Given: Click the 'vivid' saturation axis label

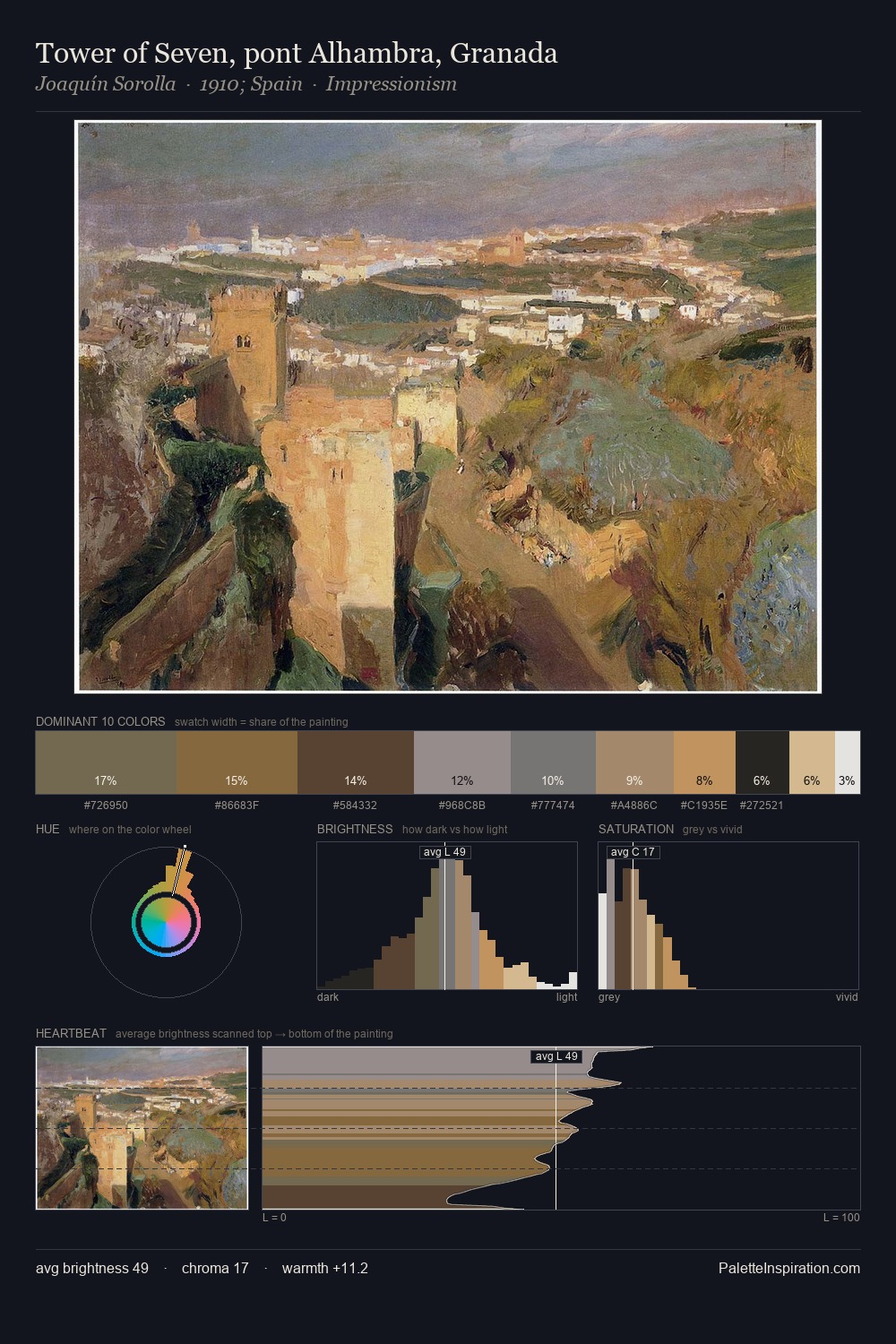Looking at the screenshot, I should pos(847,996).
